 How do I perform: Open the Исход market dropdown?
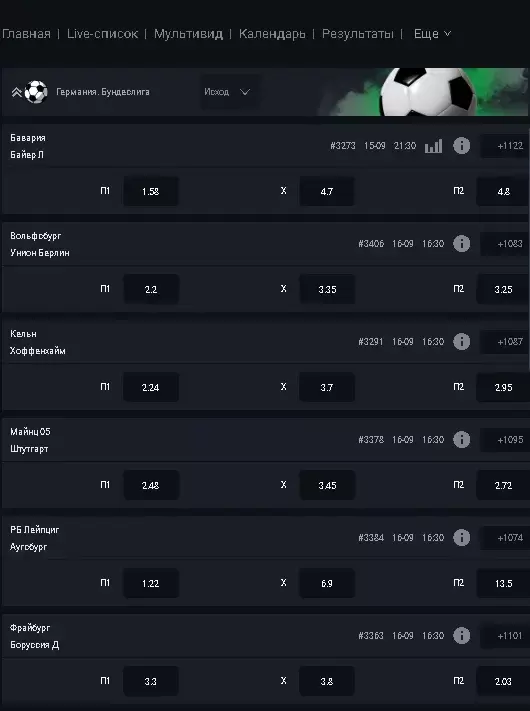(230, 92)
